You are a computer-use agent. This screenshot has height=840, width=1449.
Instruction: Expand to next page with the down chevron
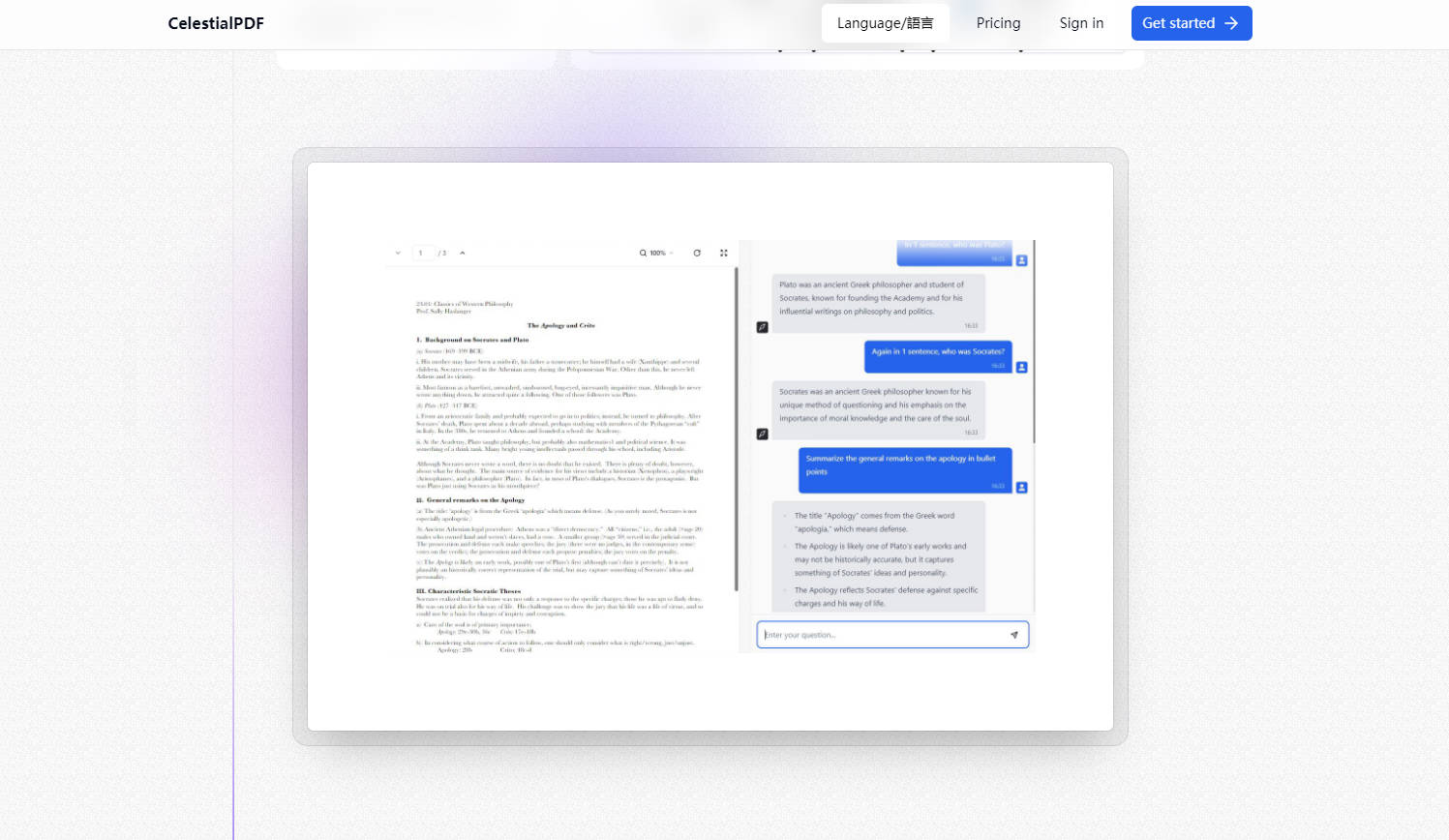point(397,253)
